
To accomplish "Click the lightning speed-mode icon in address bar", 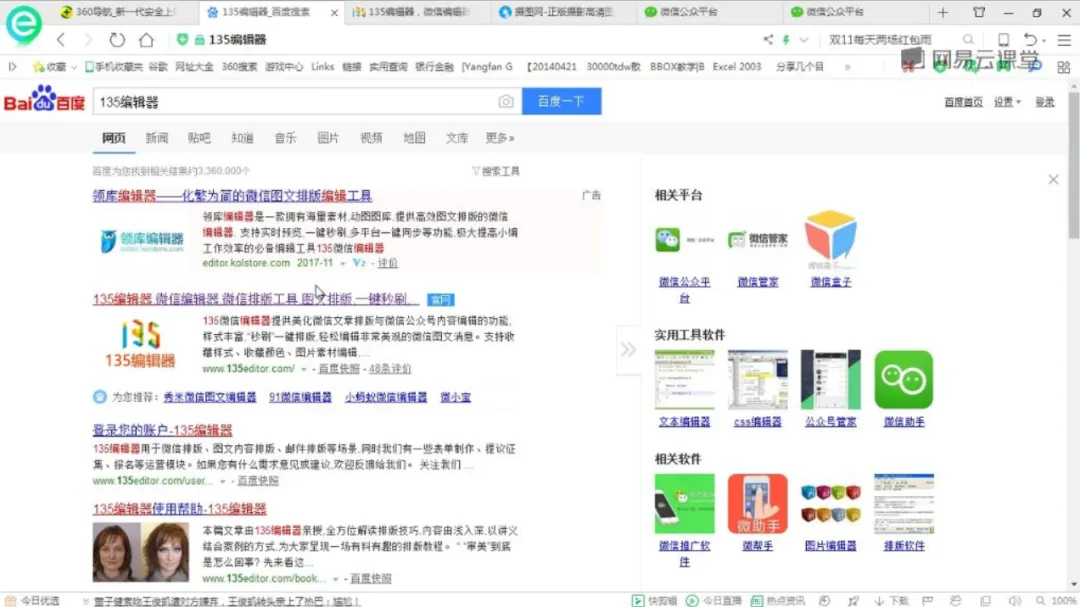I will (x=786, y=40).
